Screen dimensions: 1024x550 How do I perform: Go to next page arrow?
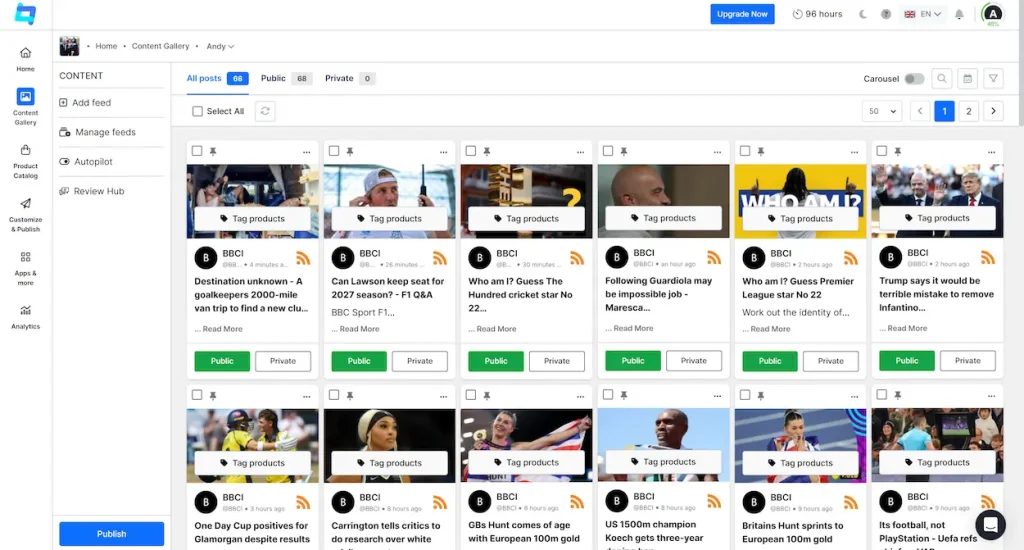pyautogui.click(x=993, y=111)
